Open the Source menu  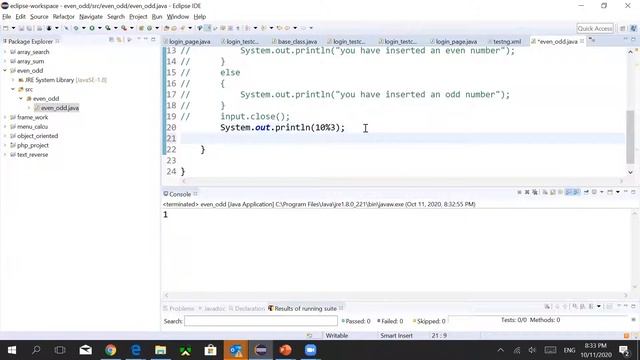pyautogui.click(x=39, y=17)
